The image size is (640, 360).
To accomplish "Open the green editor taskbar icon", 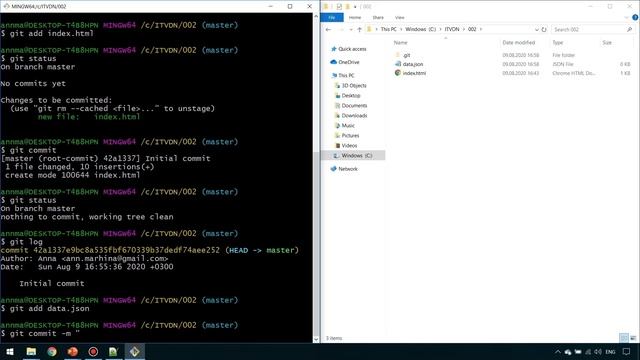I will click(x=113, y=351).
